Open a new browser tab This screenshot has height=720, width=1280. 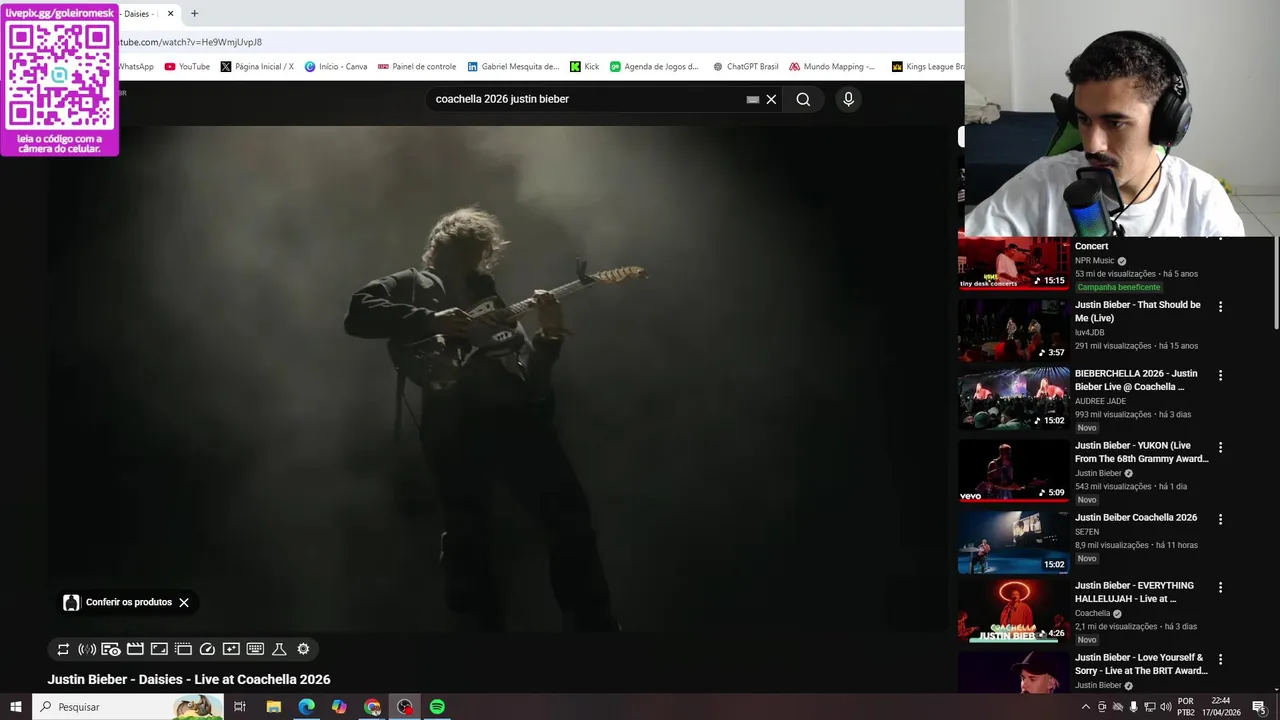(194, 14)
